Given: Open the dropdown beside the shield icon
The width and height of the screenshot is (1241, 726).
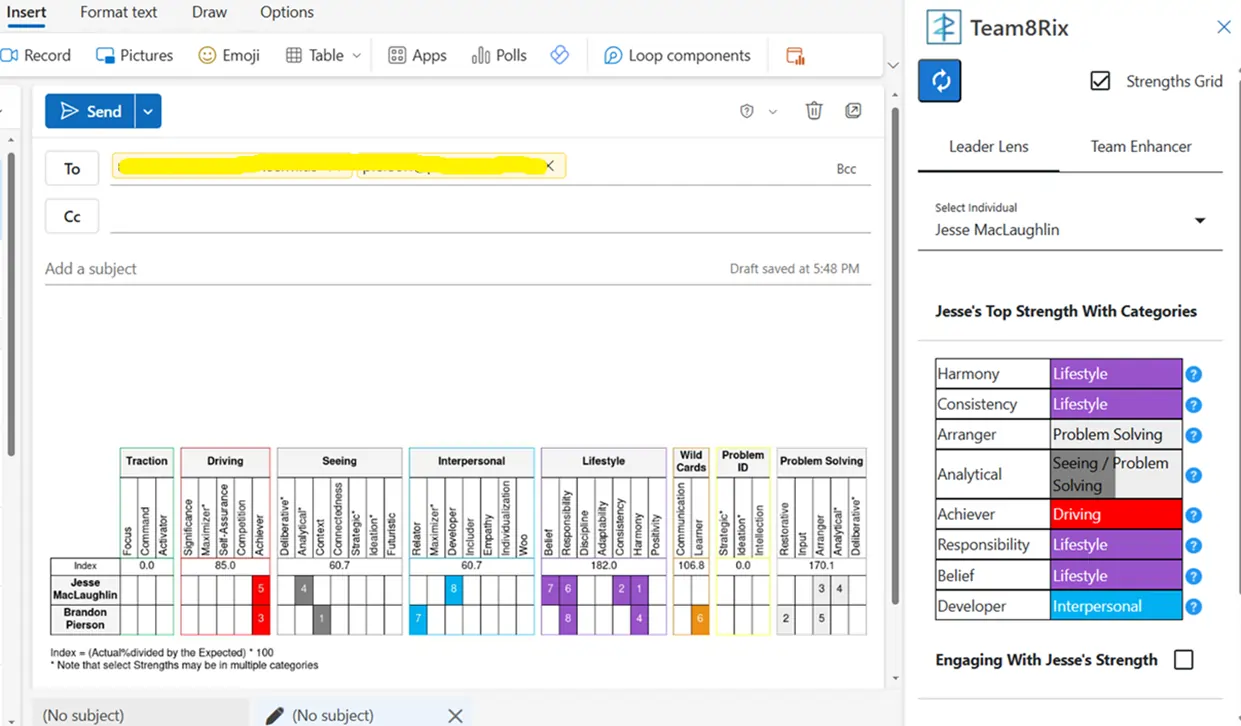Looking at the screenshot, I should (x=773, y=112).
